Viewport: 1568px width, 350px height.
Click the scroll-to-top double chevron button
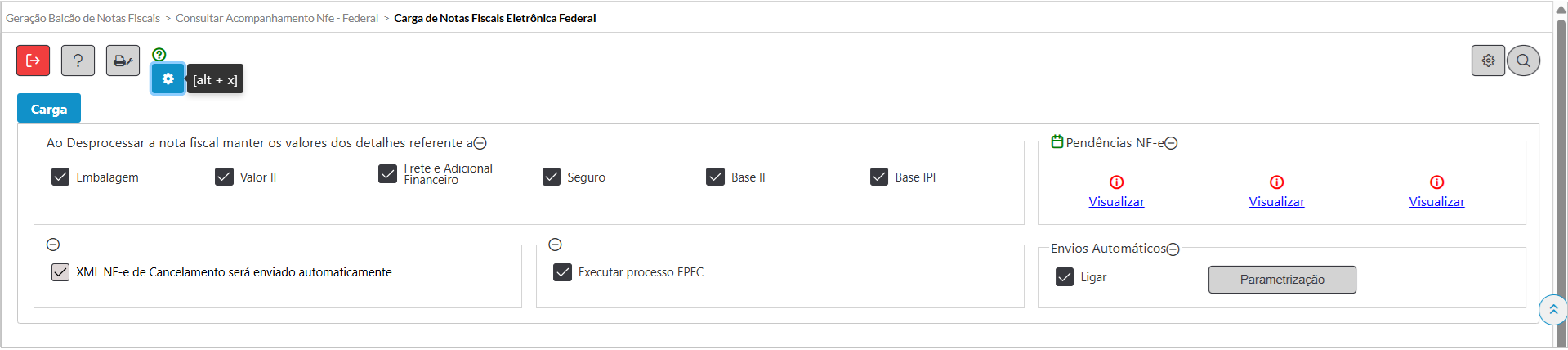coord(1552,310)
